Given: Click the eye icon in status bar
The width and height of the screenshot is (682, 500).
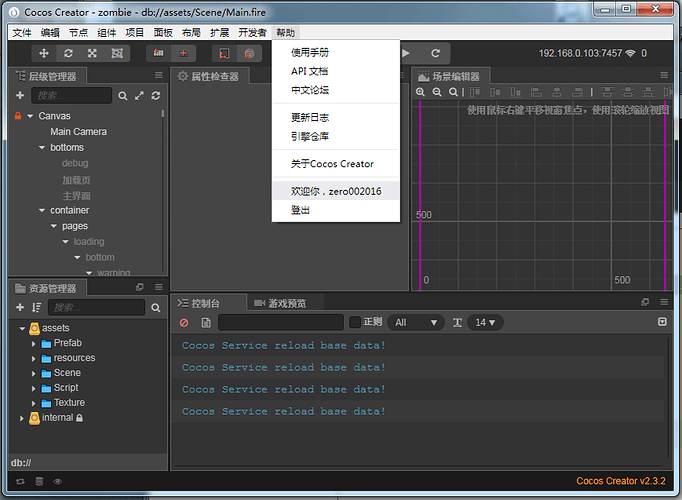Looking at the screenshot, I should coord(57,481).
